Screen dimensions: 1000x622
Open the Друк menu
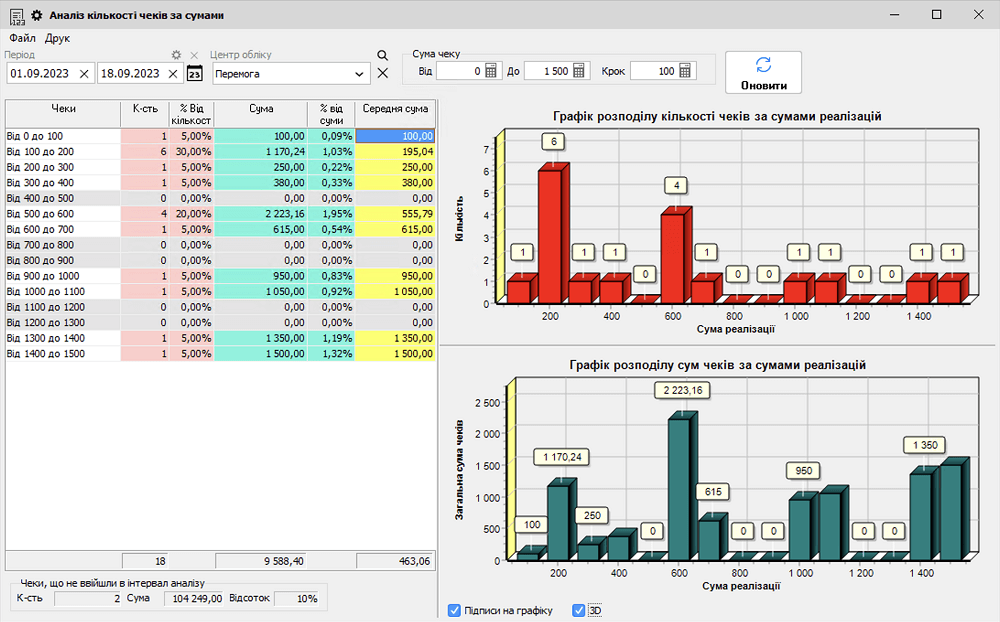click(x=57, y=38)
